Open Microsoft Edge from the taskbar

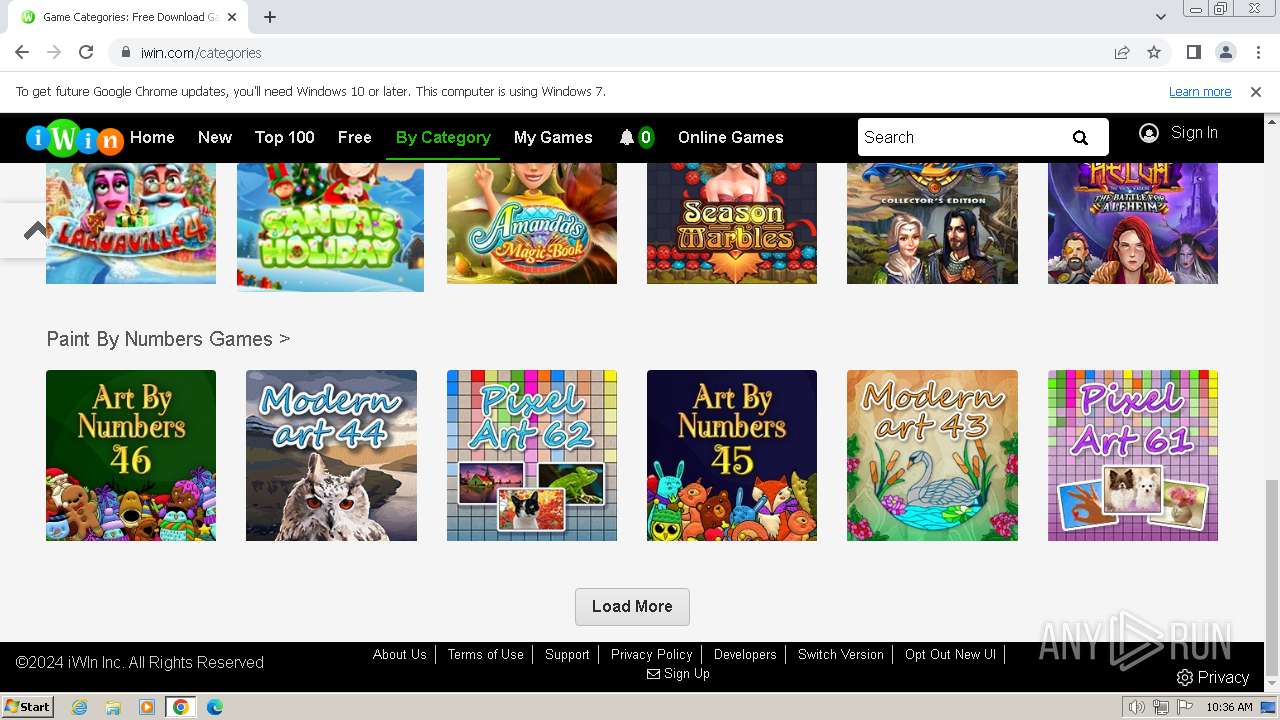point(215,707)
